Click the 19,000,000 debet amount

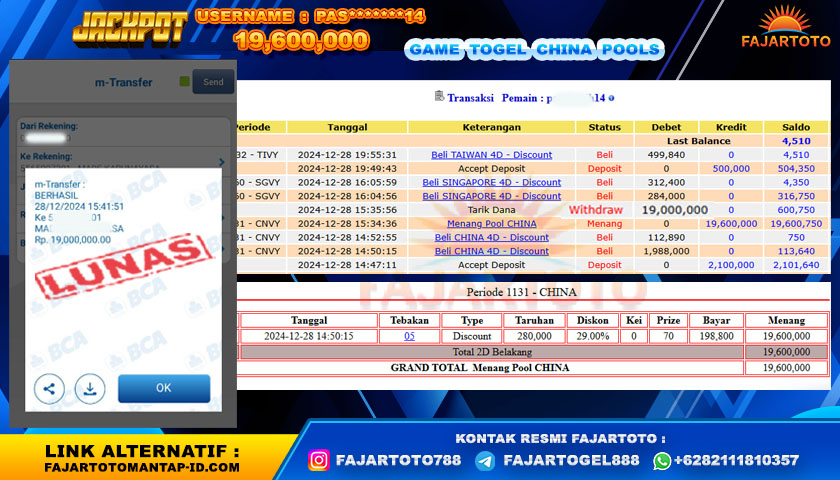(x=675, y=210)
